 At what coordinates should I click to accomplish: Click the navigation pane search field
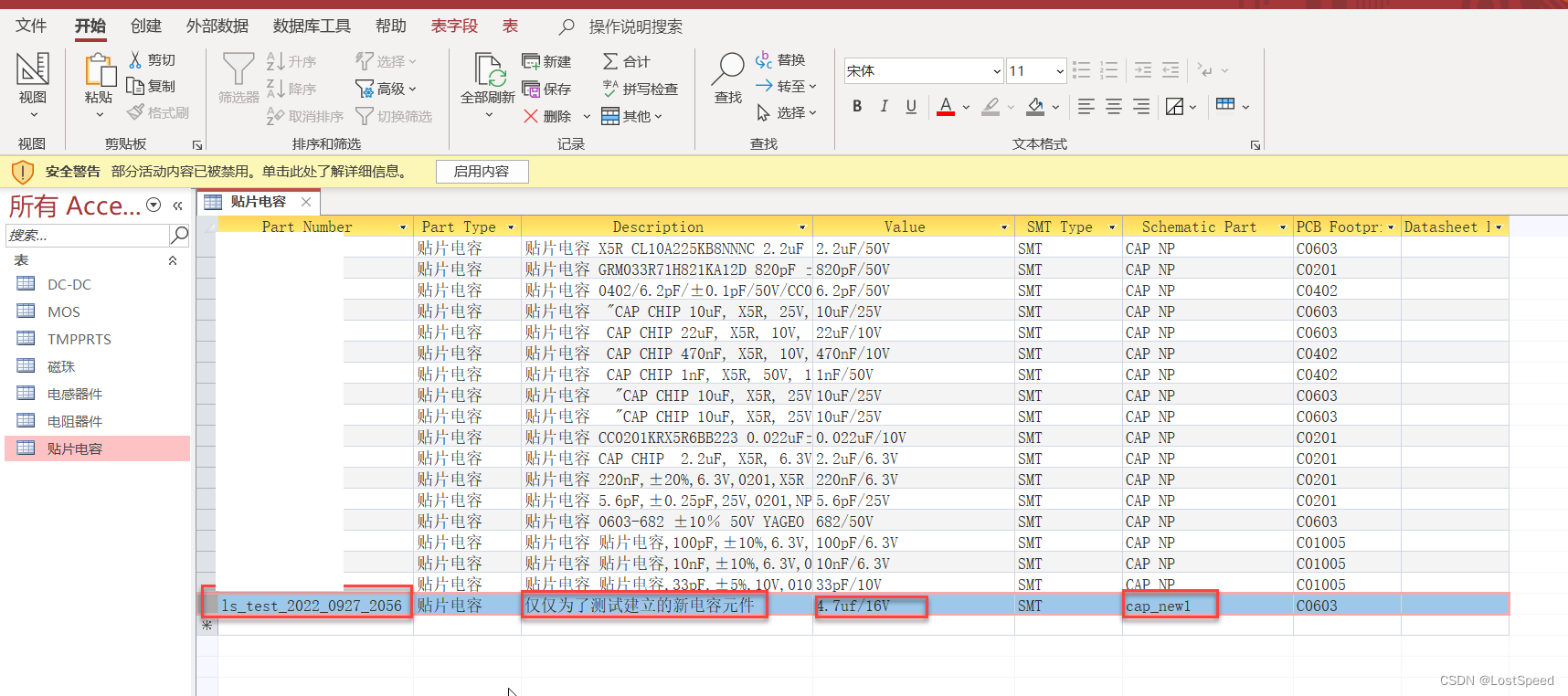click(87, 236)
